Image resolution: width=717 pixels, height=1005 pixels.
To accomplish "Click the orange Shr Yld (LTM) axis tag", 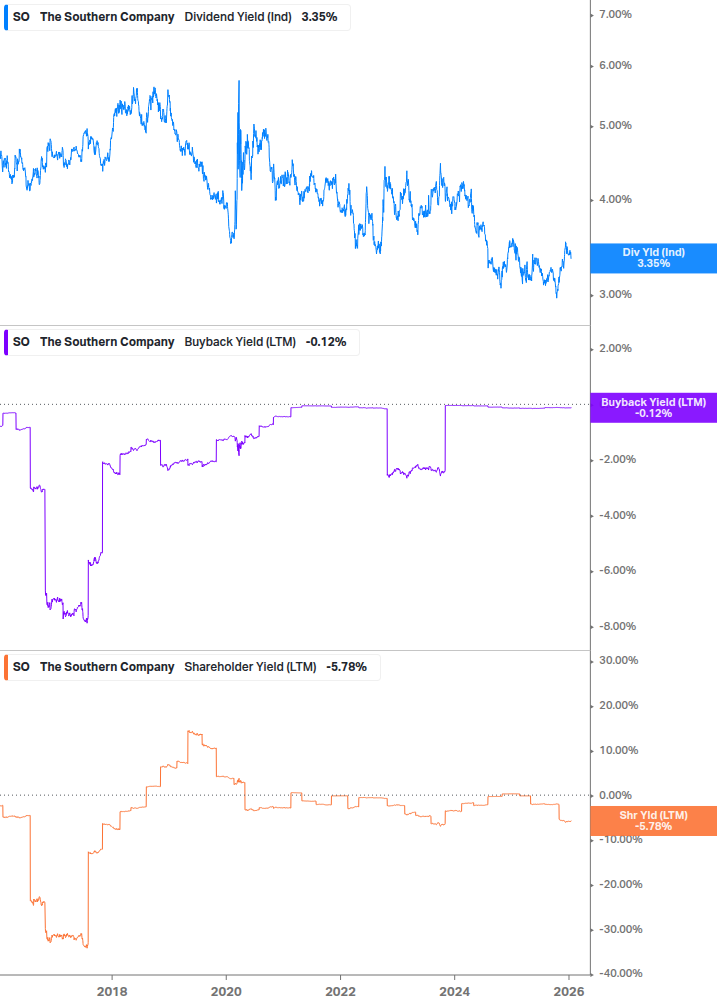I will tap(654, 821).
